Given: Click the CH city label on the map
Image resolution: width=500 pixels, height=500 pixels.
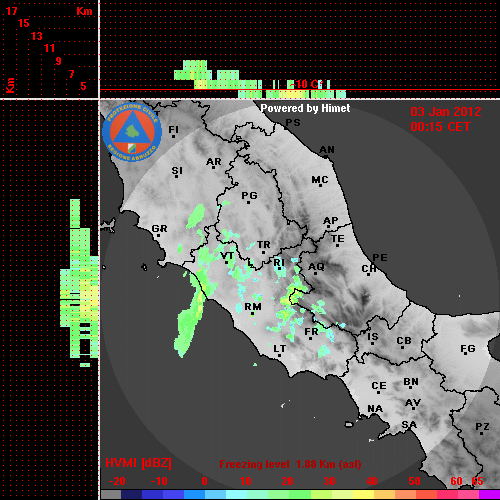Looking at the screenshot, I should pos(369,268).
